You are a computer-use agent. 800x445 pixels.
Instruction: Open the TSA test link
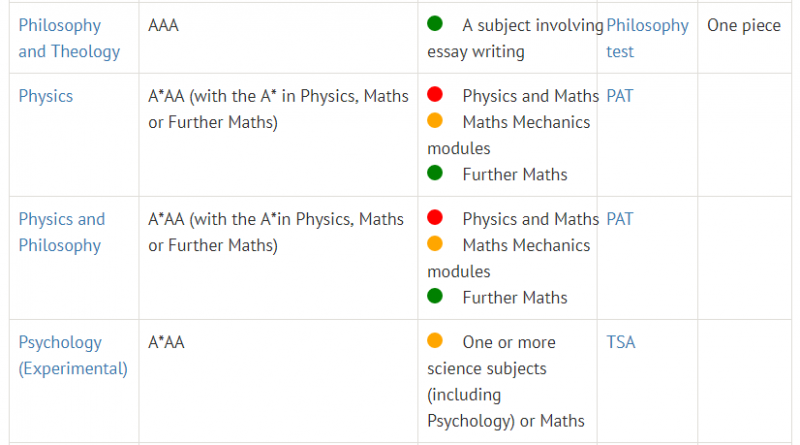pyautogui.click(x=620, y=342)
